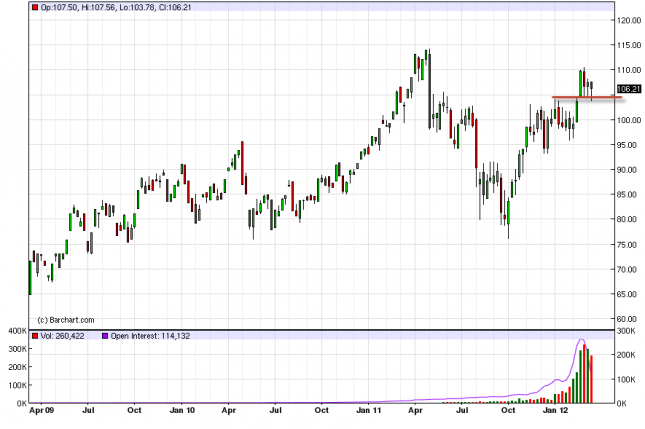Click the purple Open Interest legend square
The image size is (645, 429).
click(102, 335)
